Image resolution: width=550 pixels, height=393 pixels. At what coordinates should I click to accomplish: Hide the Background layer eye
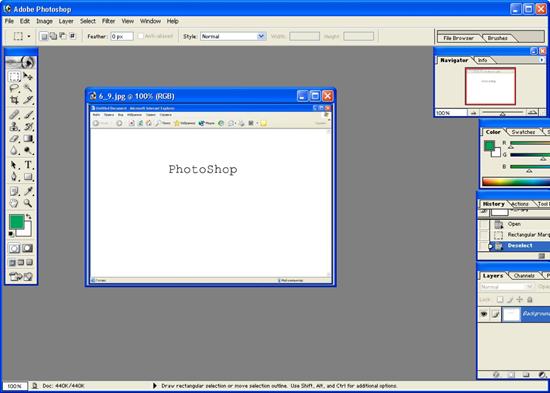[x=484, y=314]
